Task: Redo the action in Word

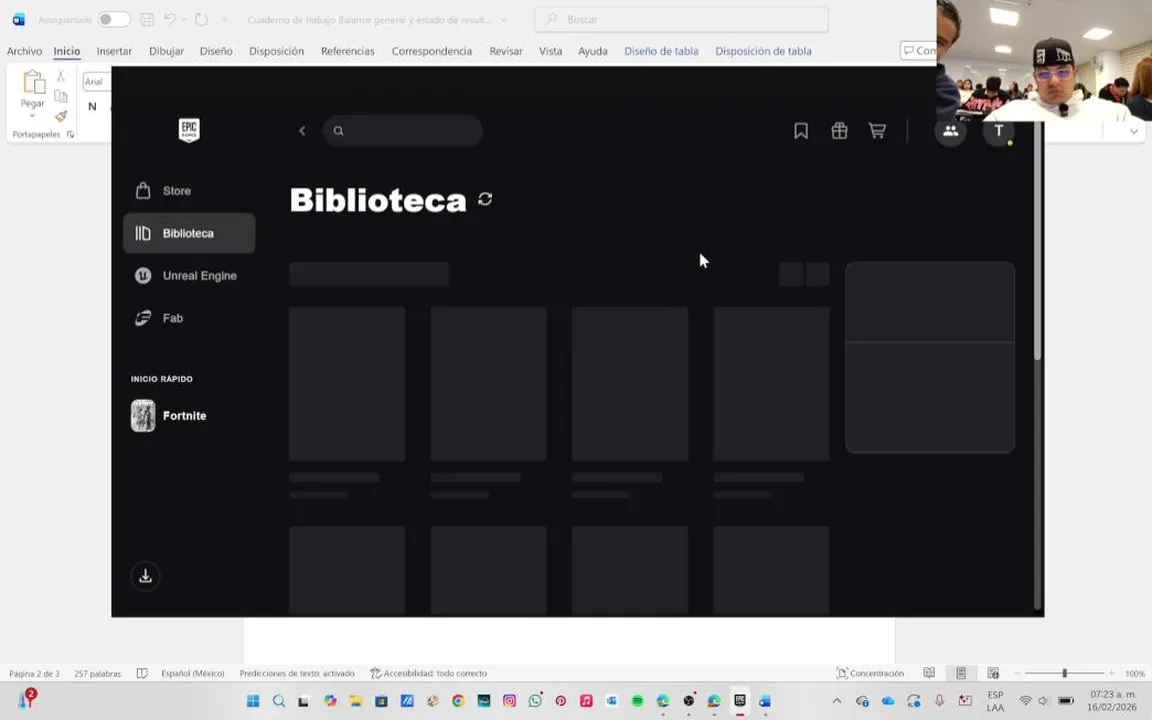Action: [201, 20]
